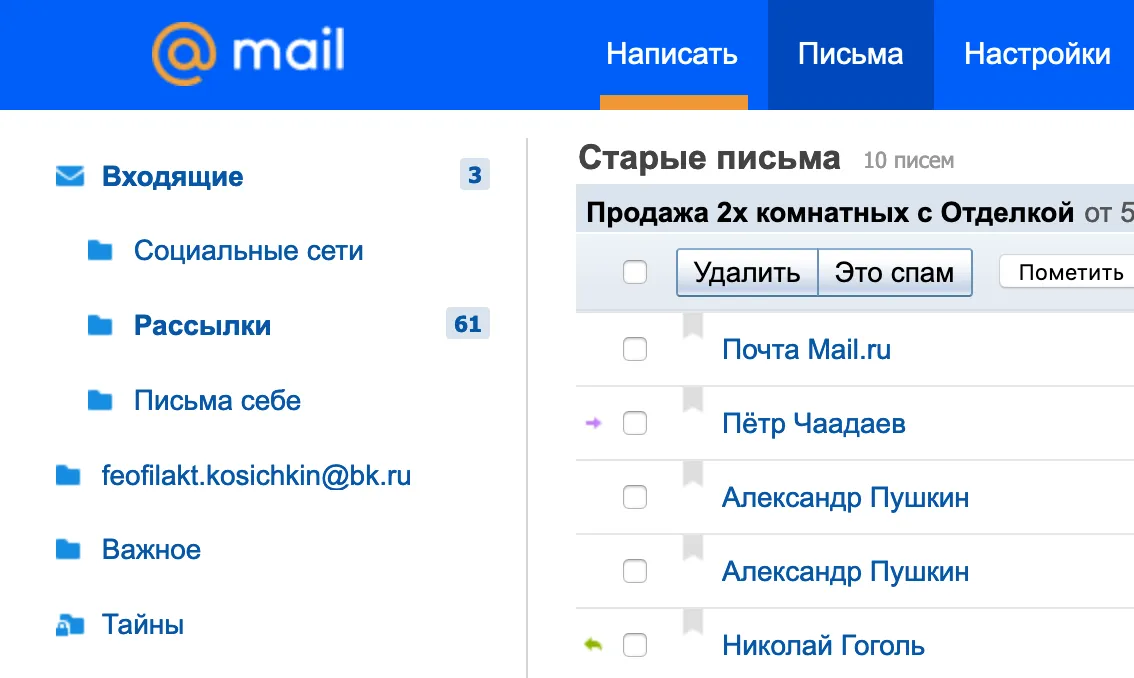Screen dimensions: 1134x678
Task: Click the purple forward arrow by Пётр Чаадаев
Action: click(x=593, y=423)
